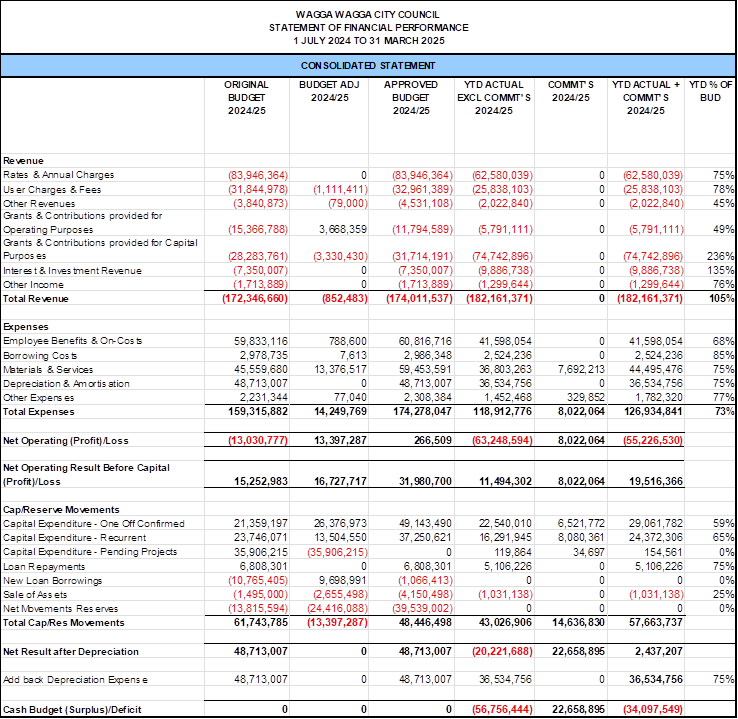Screen dimensions: 738x719
Task: Click Cash Budget final value (34,097,549)
Action: [653, 709]
